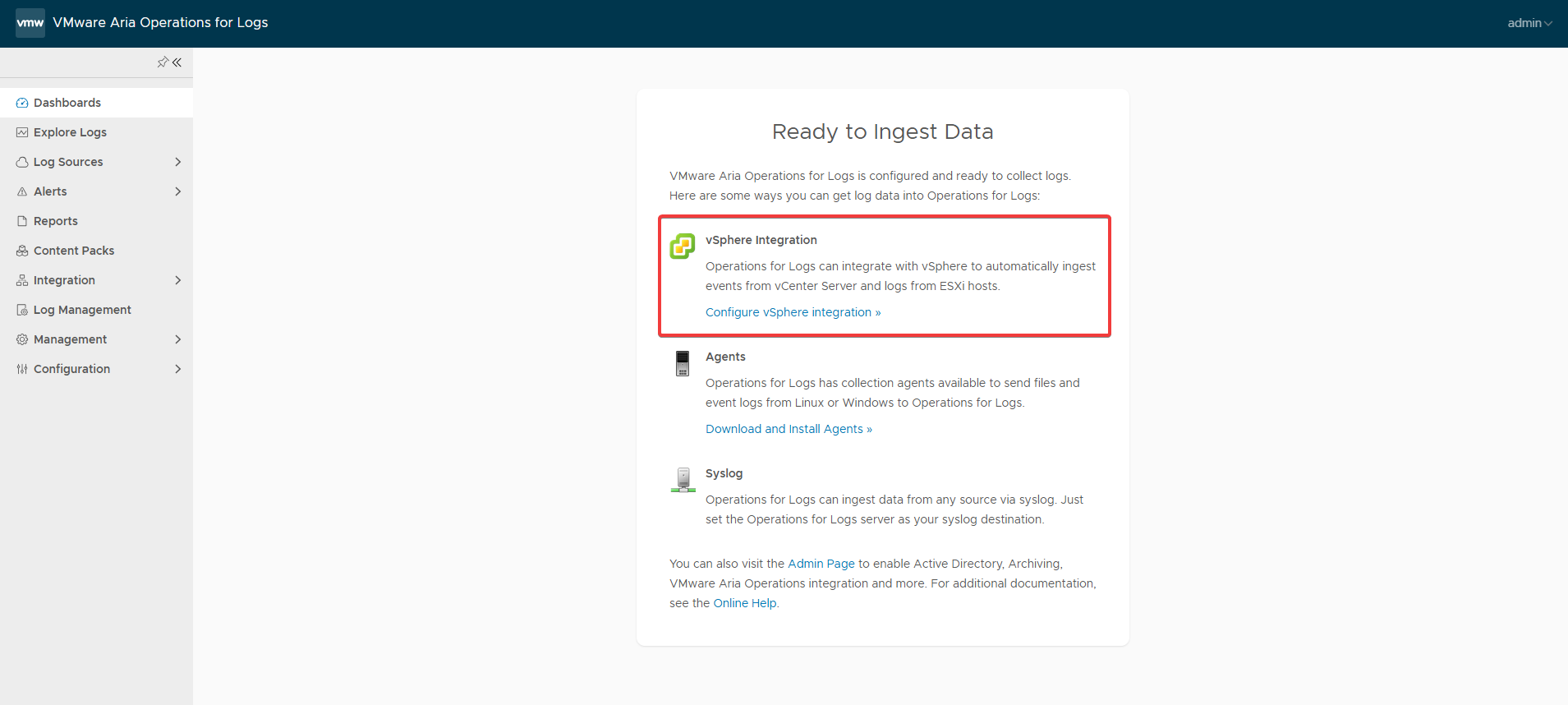Click the Syslog heading
1568x705 pixels.
pyautogui.click(x=724, y=473)
